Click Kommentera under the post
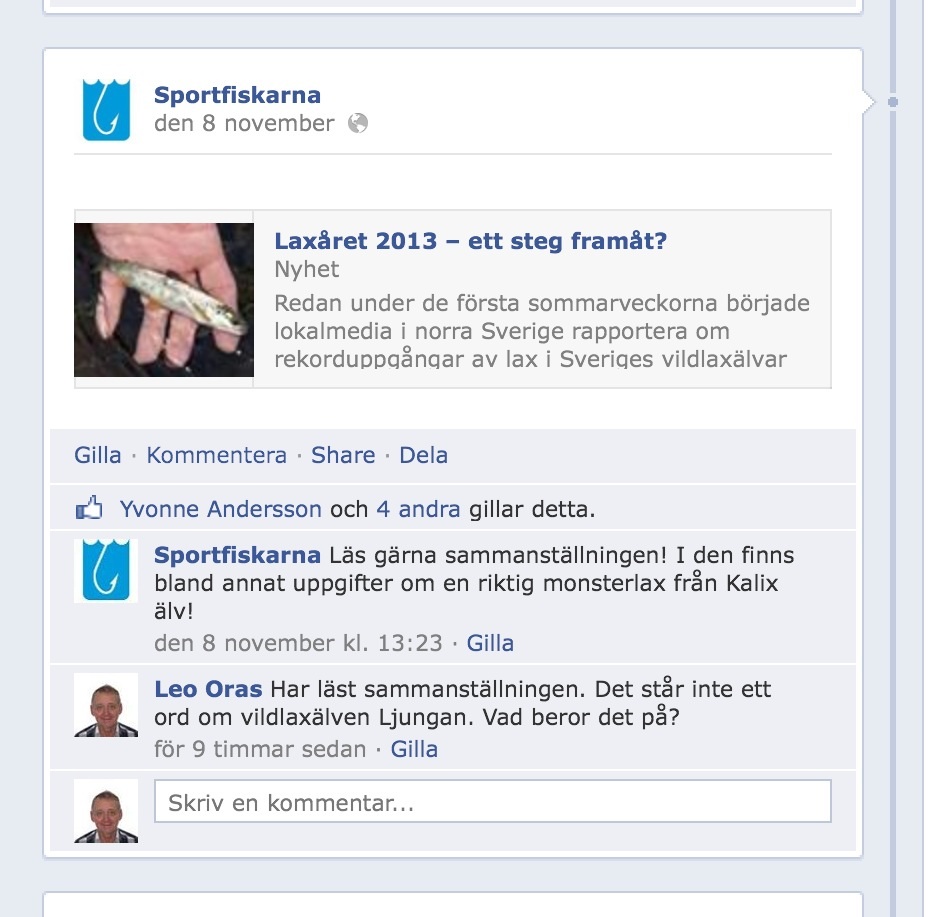Screen dimensions: 928x917 (x=217, y=455)
